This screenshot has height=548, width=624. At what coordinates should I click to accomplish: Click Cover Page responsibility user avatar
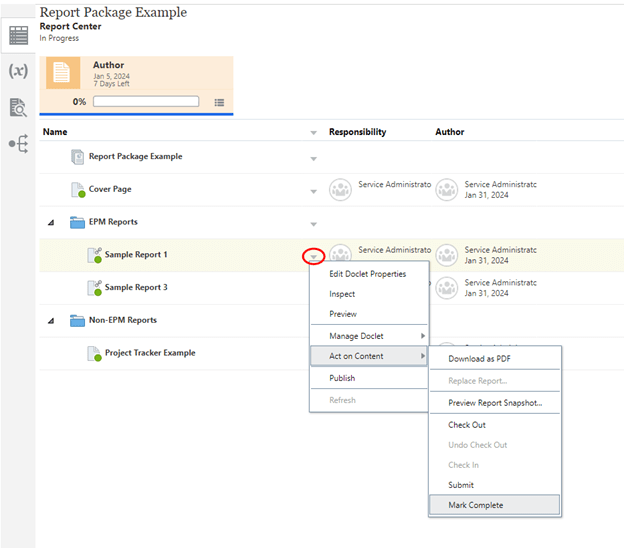point(340,190)
